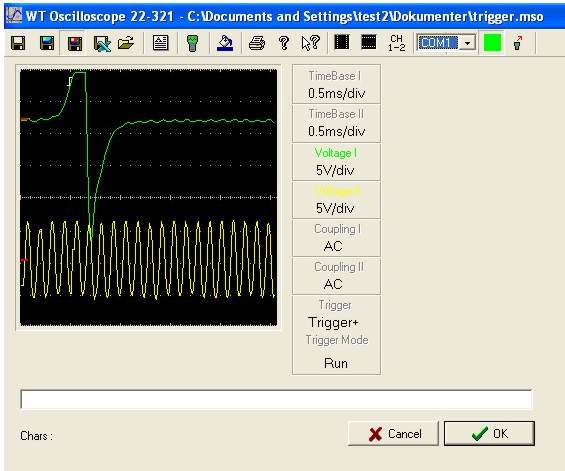Toggle the horizontal film strip icon

pos(369,42)
